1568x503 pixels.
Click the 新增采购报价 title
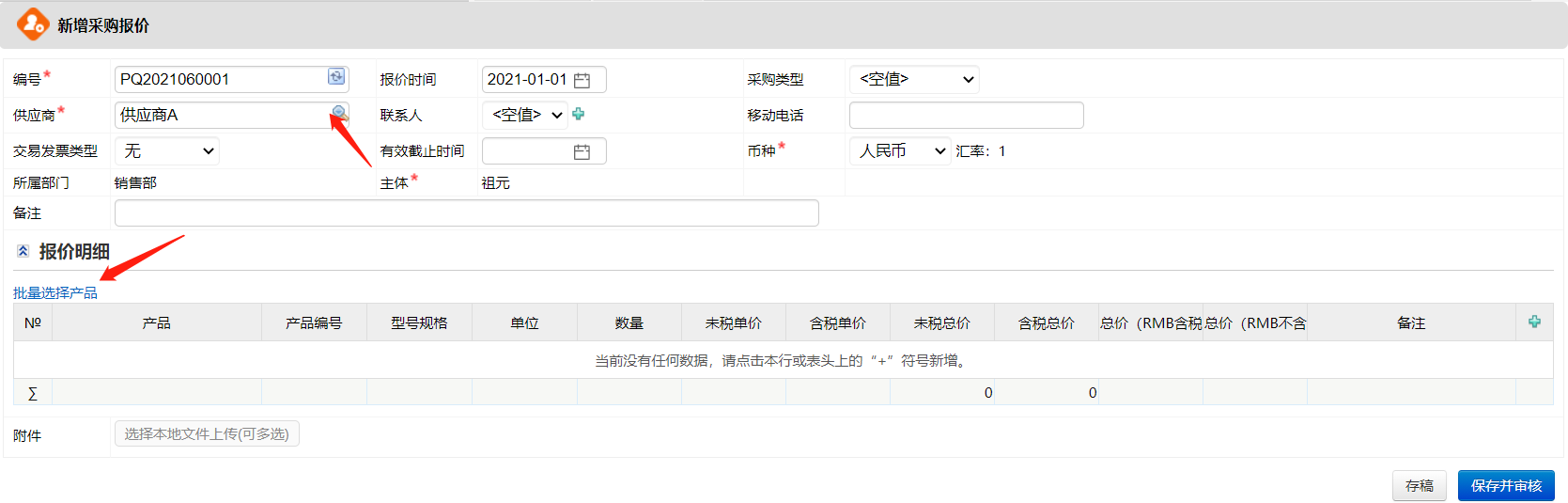pos(103,25)
